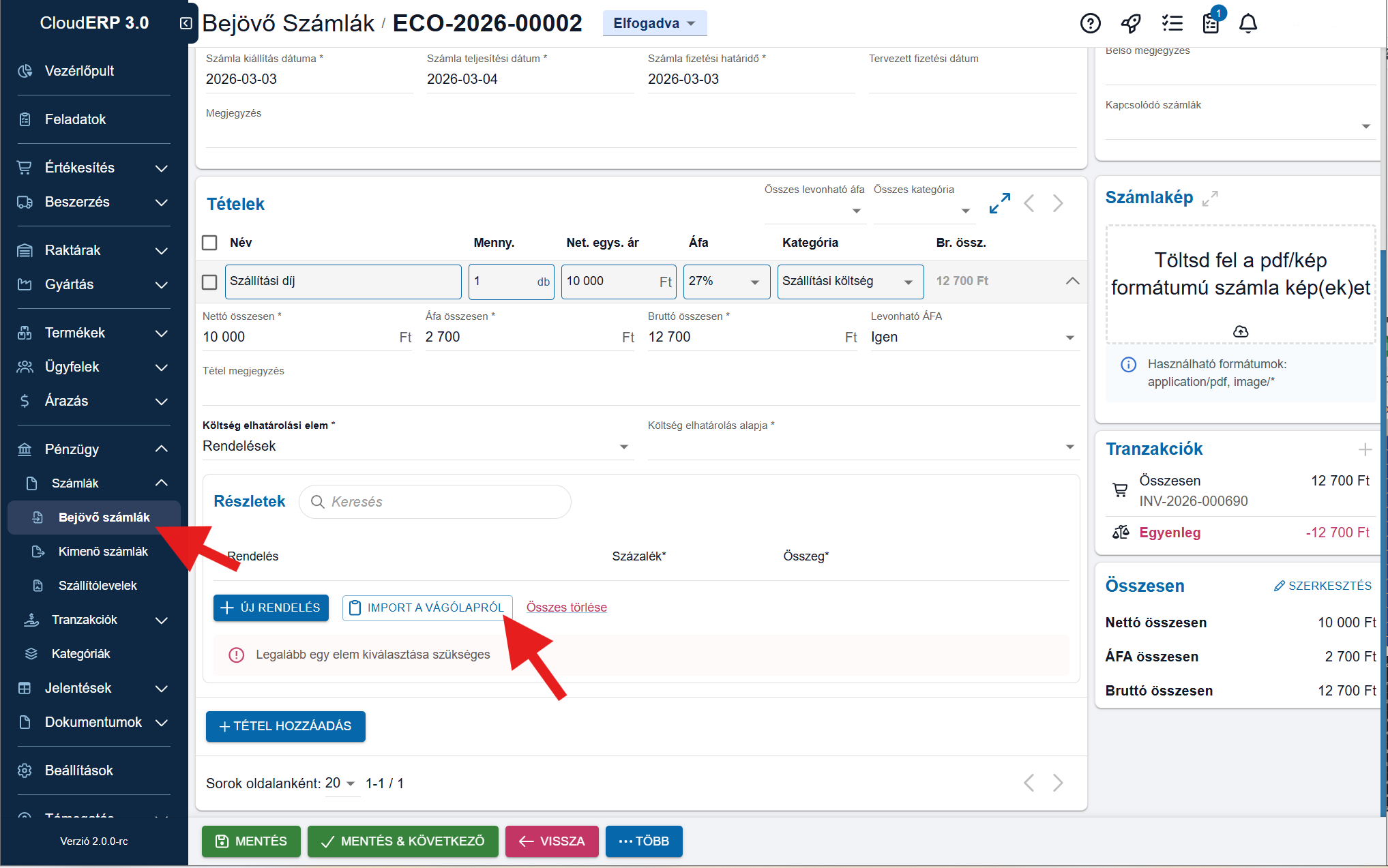The image size is (1388, 868).
Task: Expand the Tételek panel to fullscreen
Action: pos(999,203)
